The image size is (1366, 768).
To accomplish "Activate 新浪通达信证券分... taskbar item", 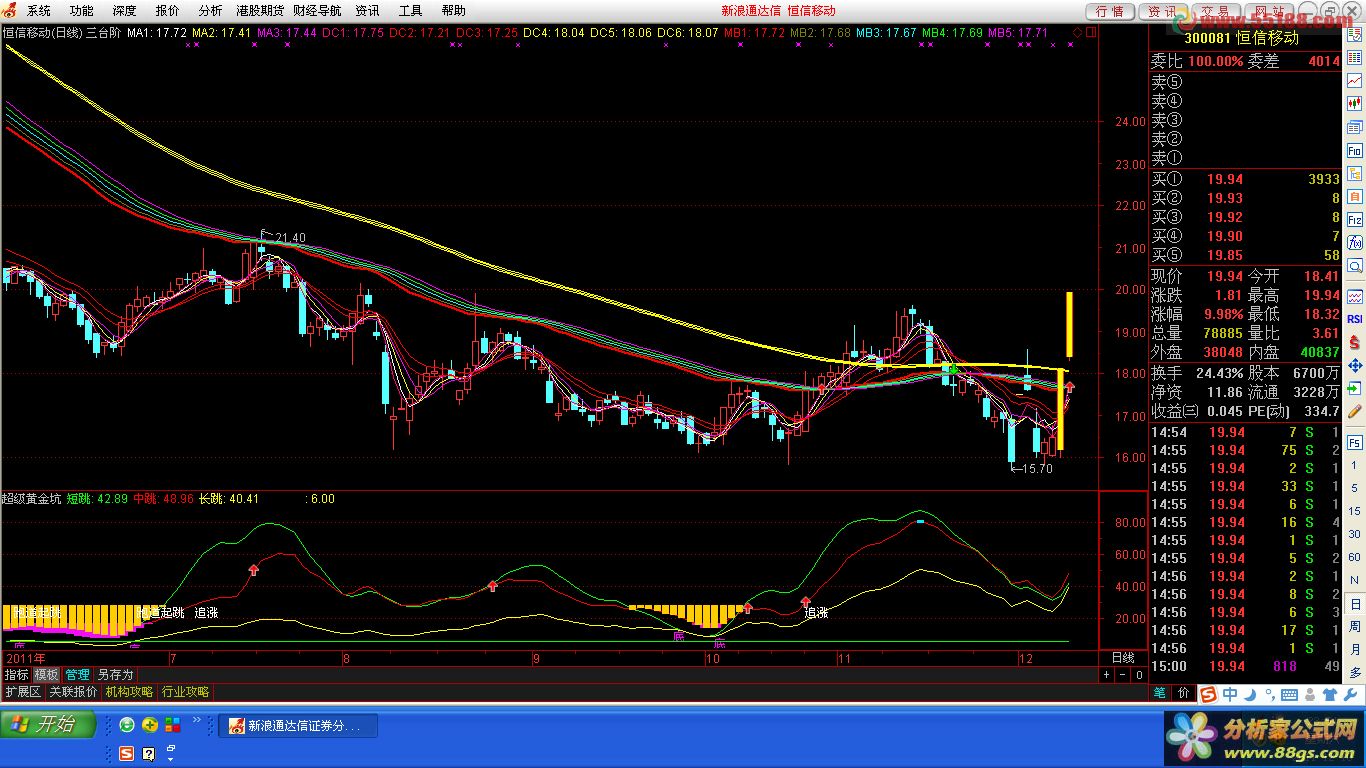I will point(298,726).
